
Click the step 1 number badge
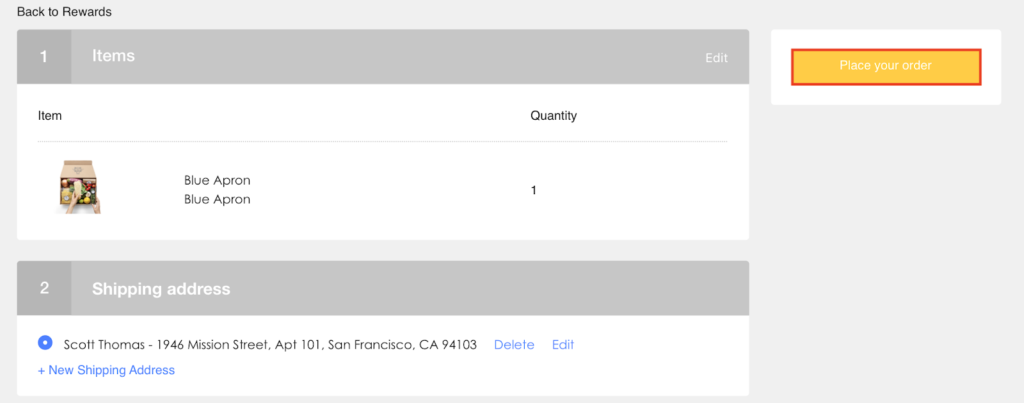(x=44, y=57)
